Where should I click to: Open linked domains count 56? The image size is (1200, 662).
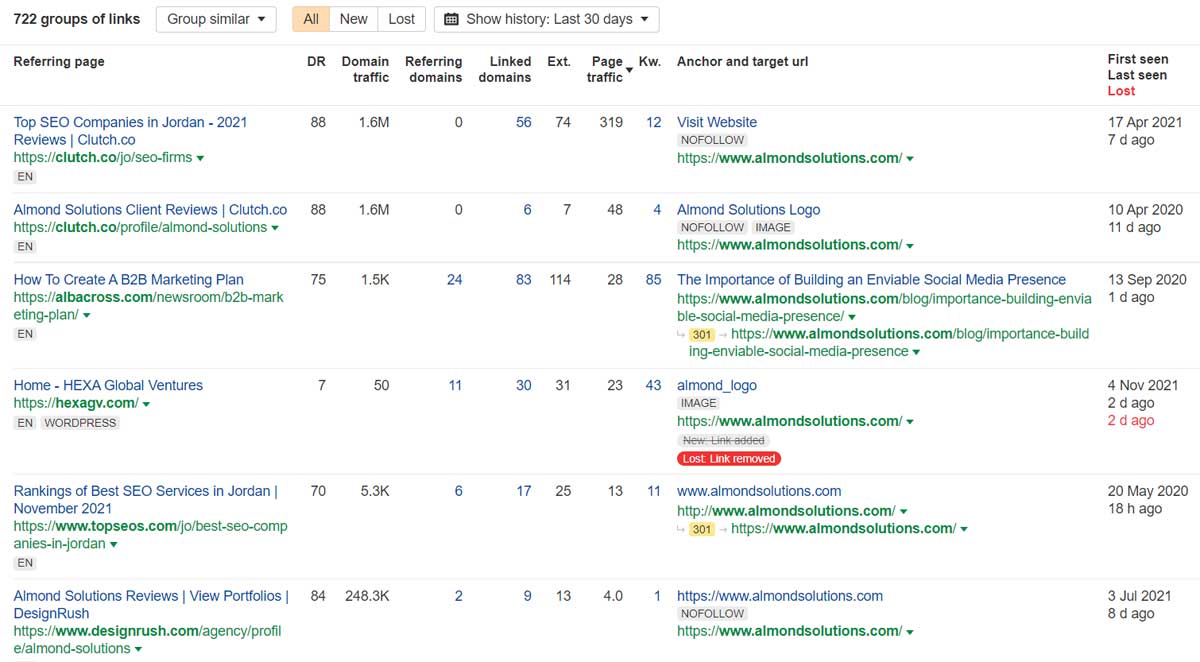click(523, 122)
